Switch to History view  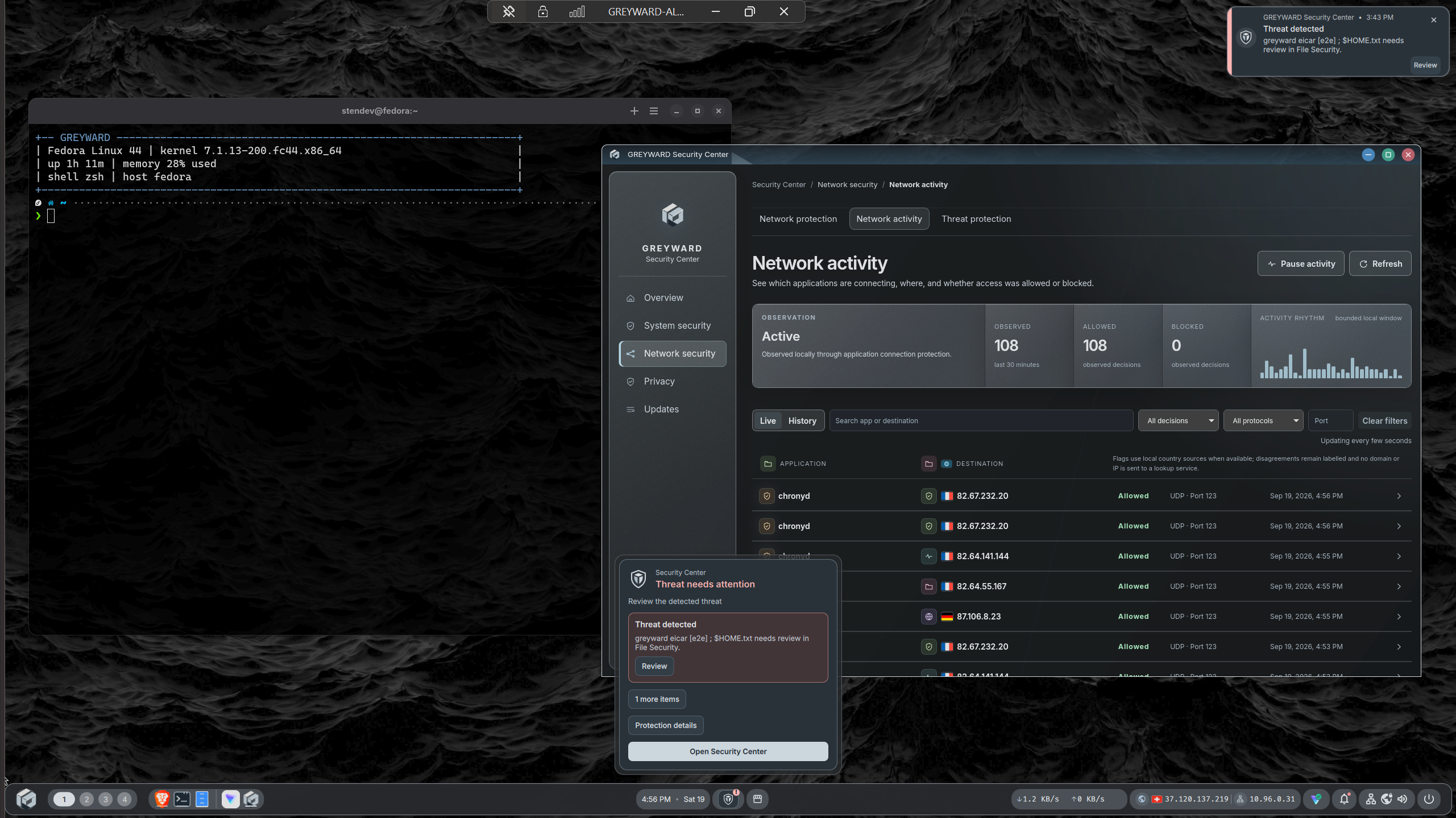tap(802, 421)
